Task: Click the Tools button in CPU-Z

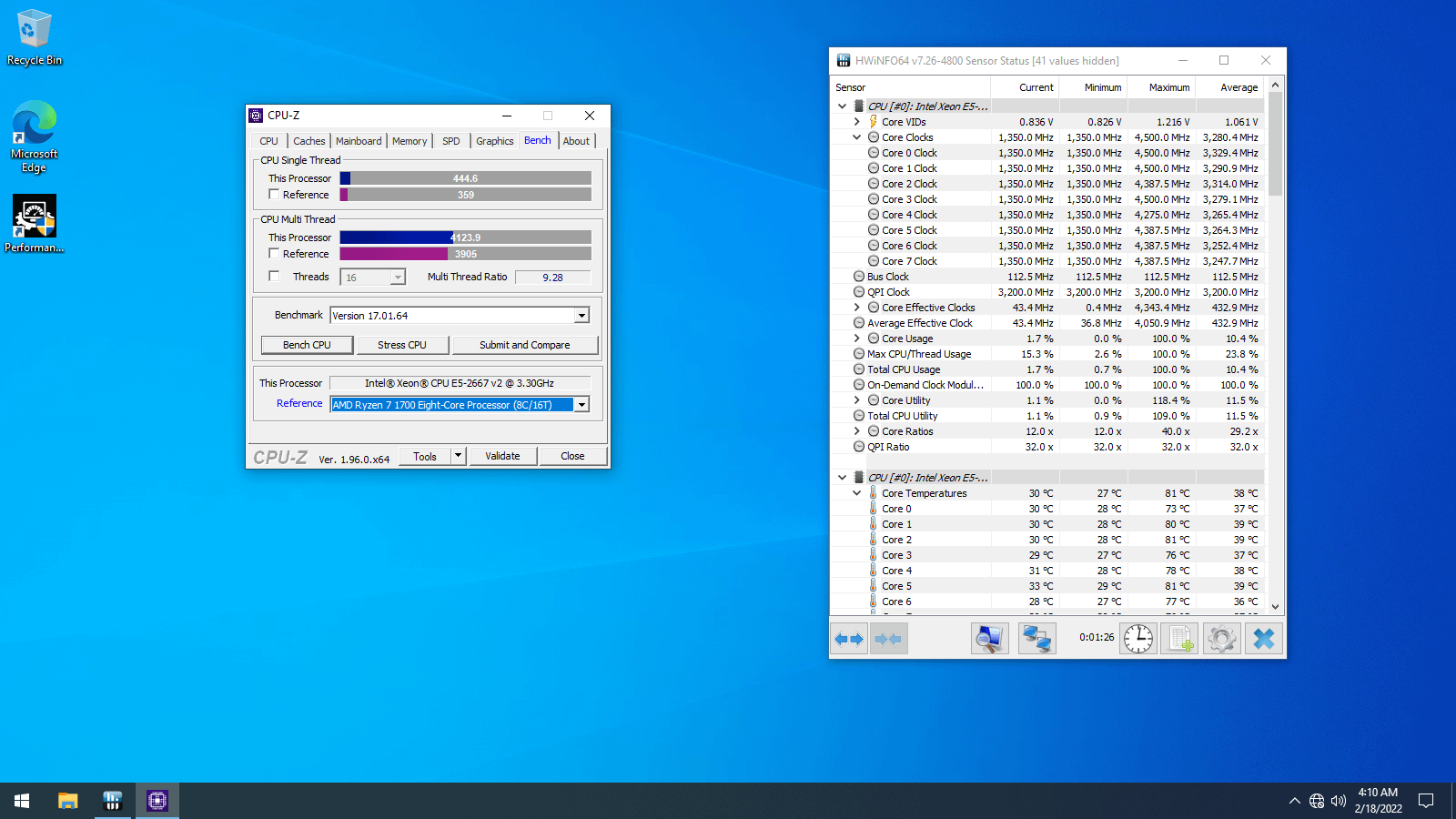Action: pyautogui.click(x=425, y=456)
